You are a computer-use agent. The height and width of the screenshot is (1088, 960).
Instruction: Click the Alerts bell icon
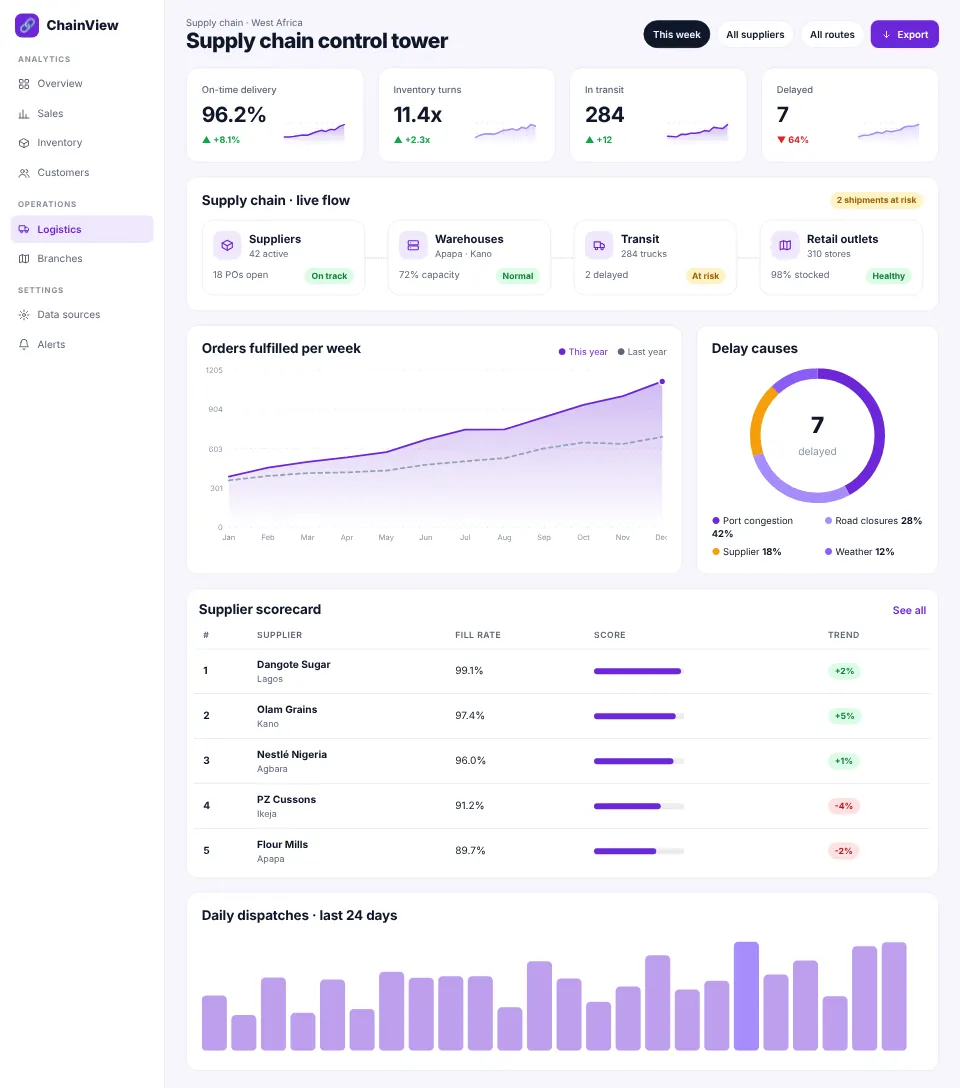click(24, 345)
